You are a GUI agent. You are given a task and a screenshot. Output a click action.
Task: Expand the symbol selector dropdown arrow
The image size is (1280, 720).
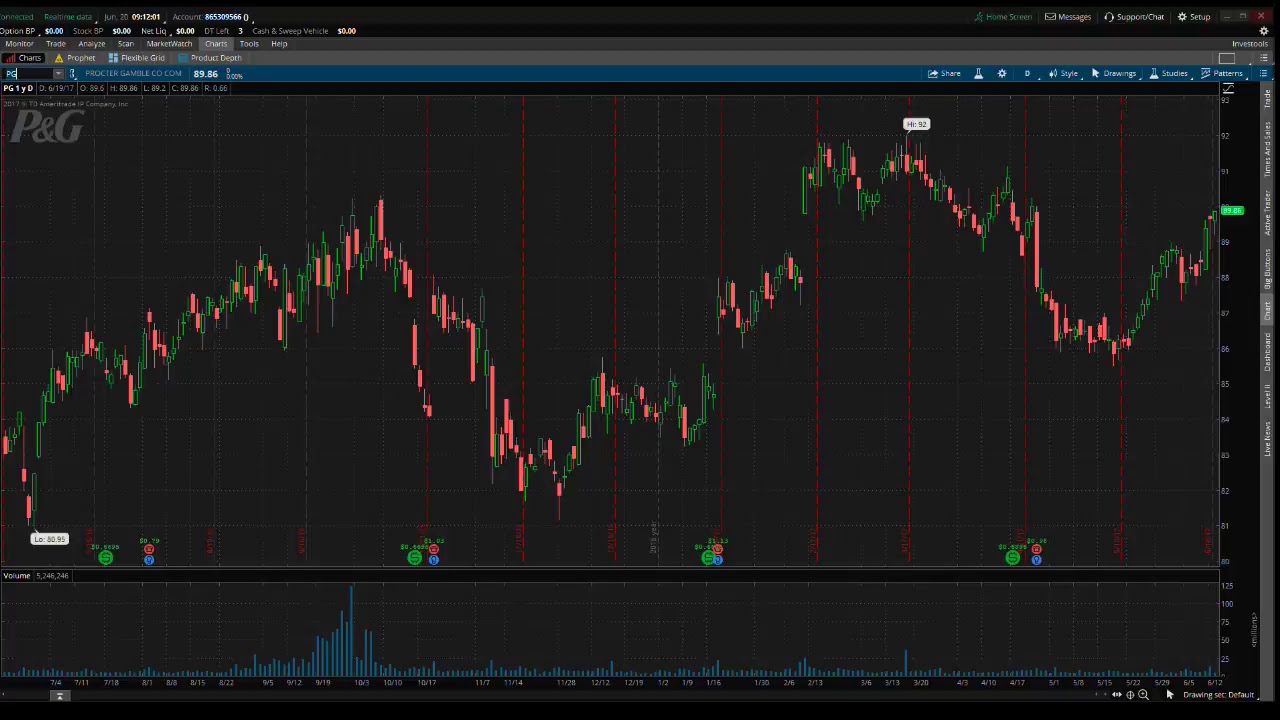58,74
